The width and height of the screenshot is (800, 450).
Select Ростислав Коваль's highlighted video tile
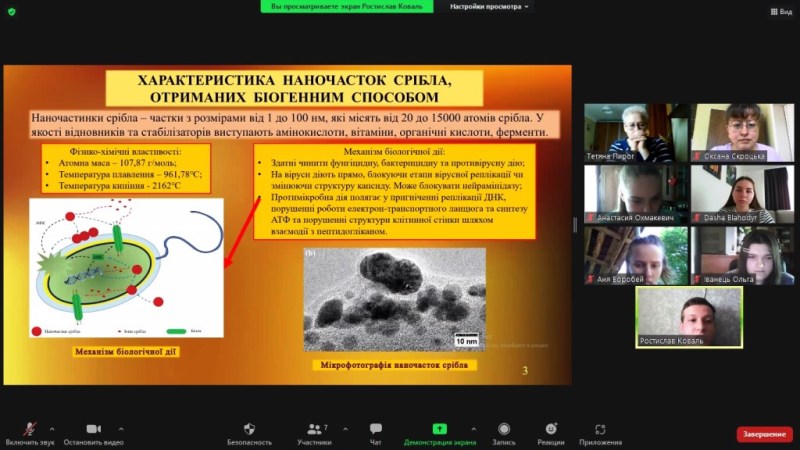pos(689,317)
